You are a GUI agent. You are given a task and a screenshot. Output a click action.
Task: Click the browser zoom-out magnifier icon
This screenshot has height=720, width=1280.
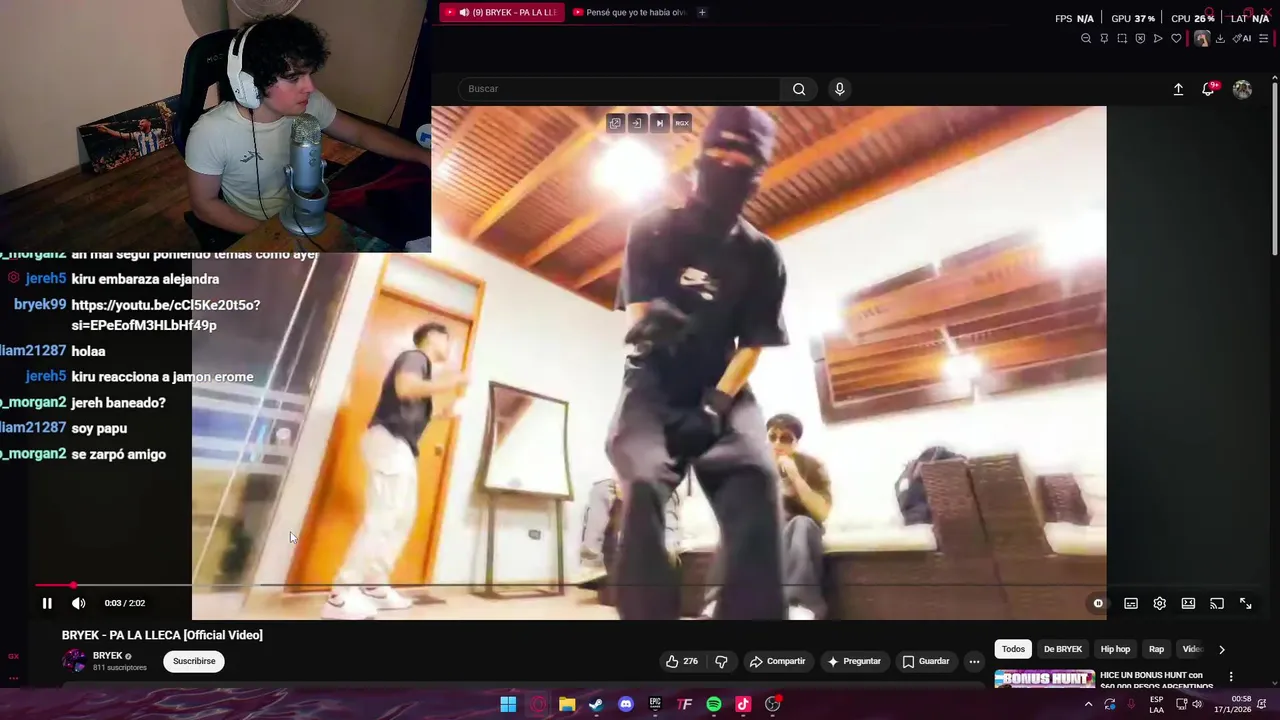point(1086,38)
